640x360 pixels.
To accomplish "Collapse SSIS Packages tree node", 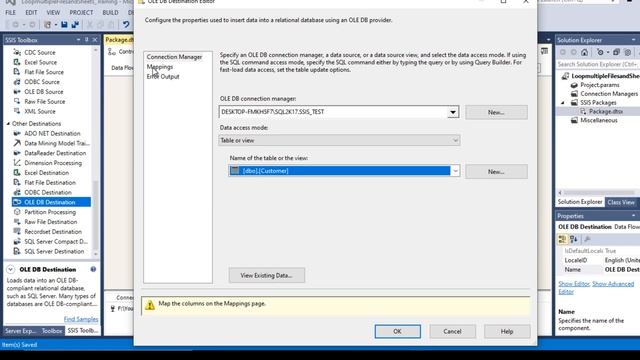I will click(563, 103).
